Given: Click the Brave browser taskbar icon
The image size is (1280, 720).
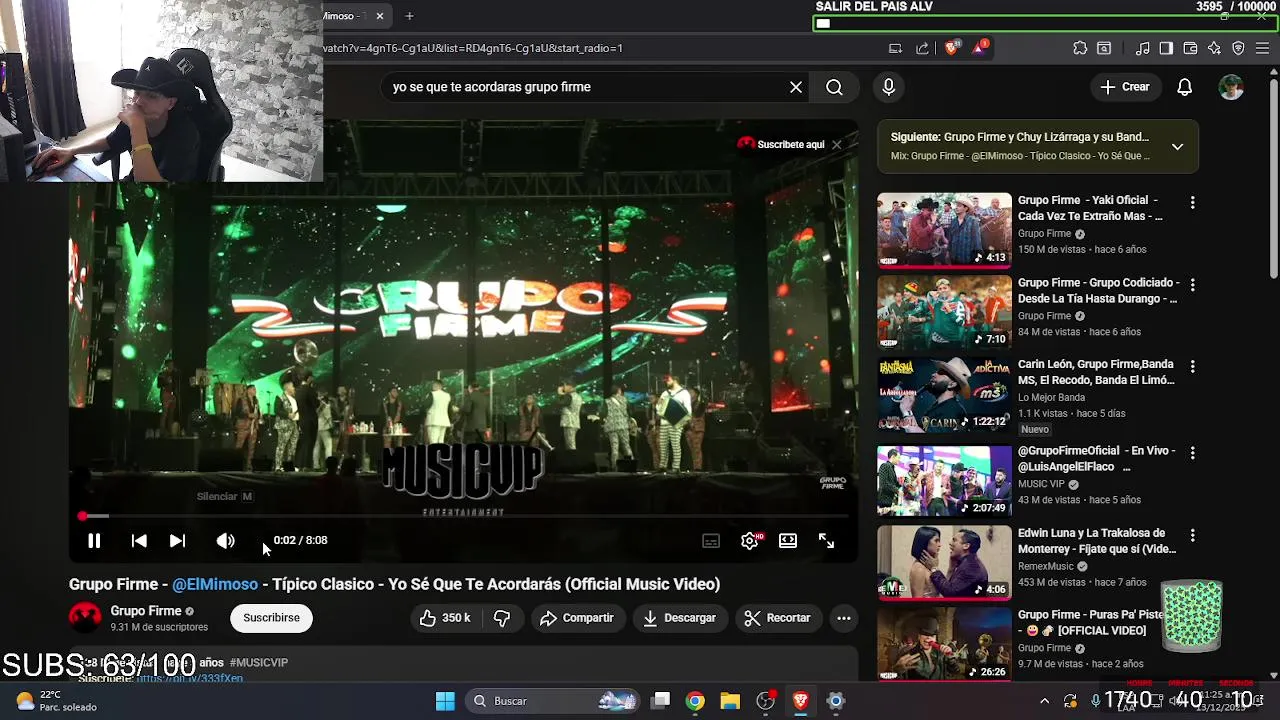Looking at the screenshot, I should (x=800, y=701).
